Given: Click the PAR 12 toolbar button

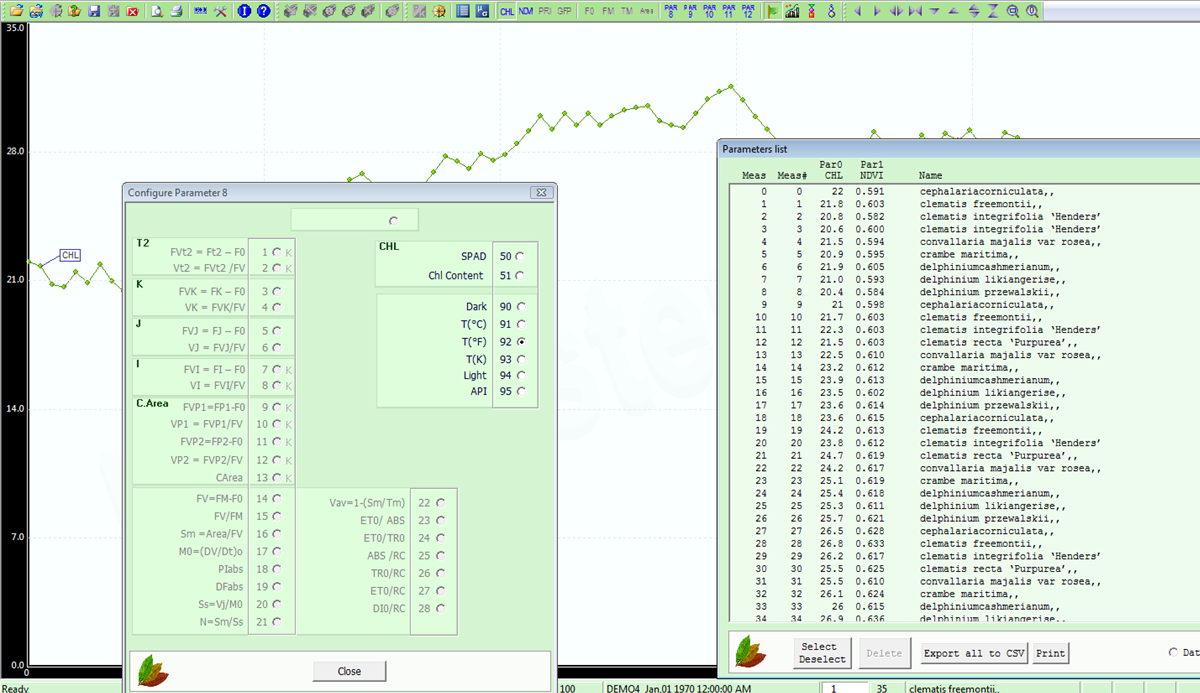Looking at the screenshot, I should click(748, 11).
